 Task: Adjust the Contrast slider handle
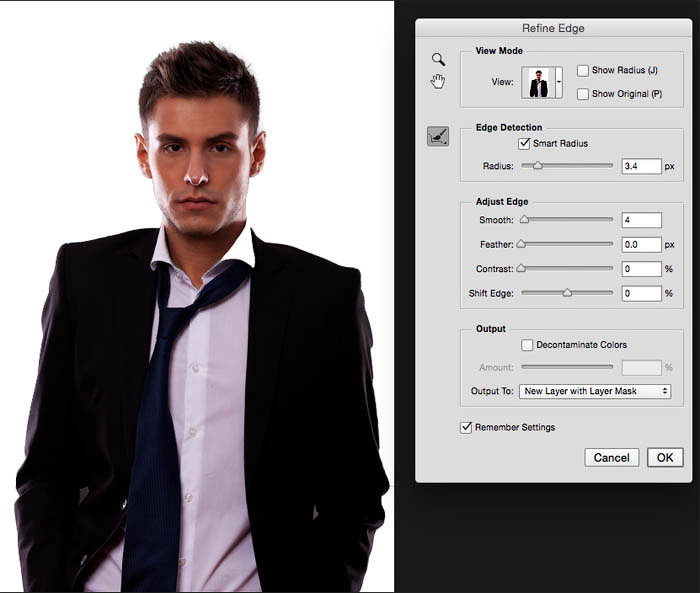coord(521,268)
